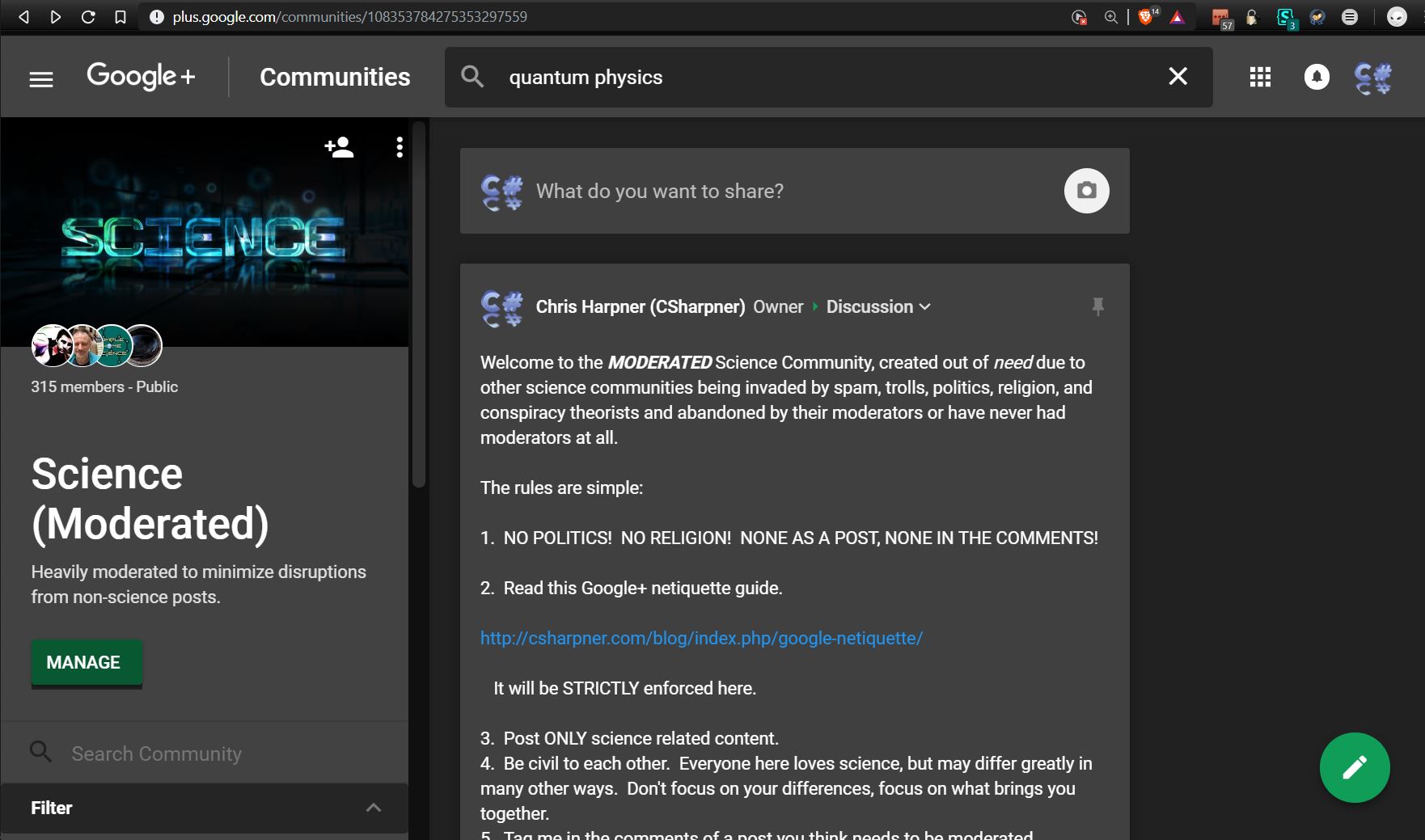1425x840 pixels.
Task: Add a photo with the camera button
Action: pyautogui.click(x=1086, y=191)
